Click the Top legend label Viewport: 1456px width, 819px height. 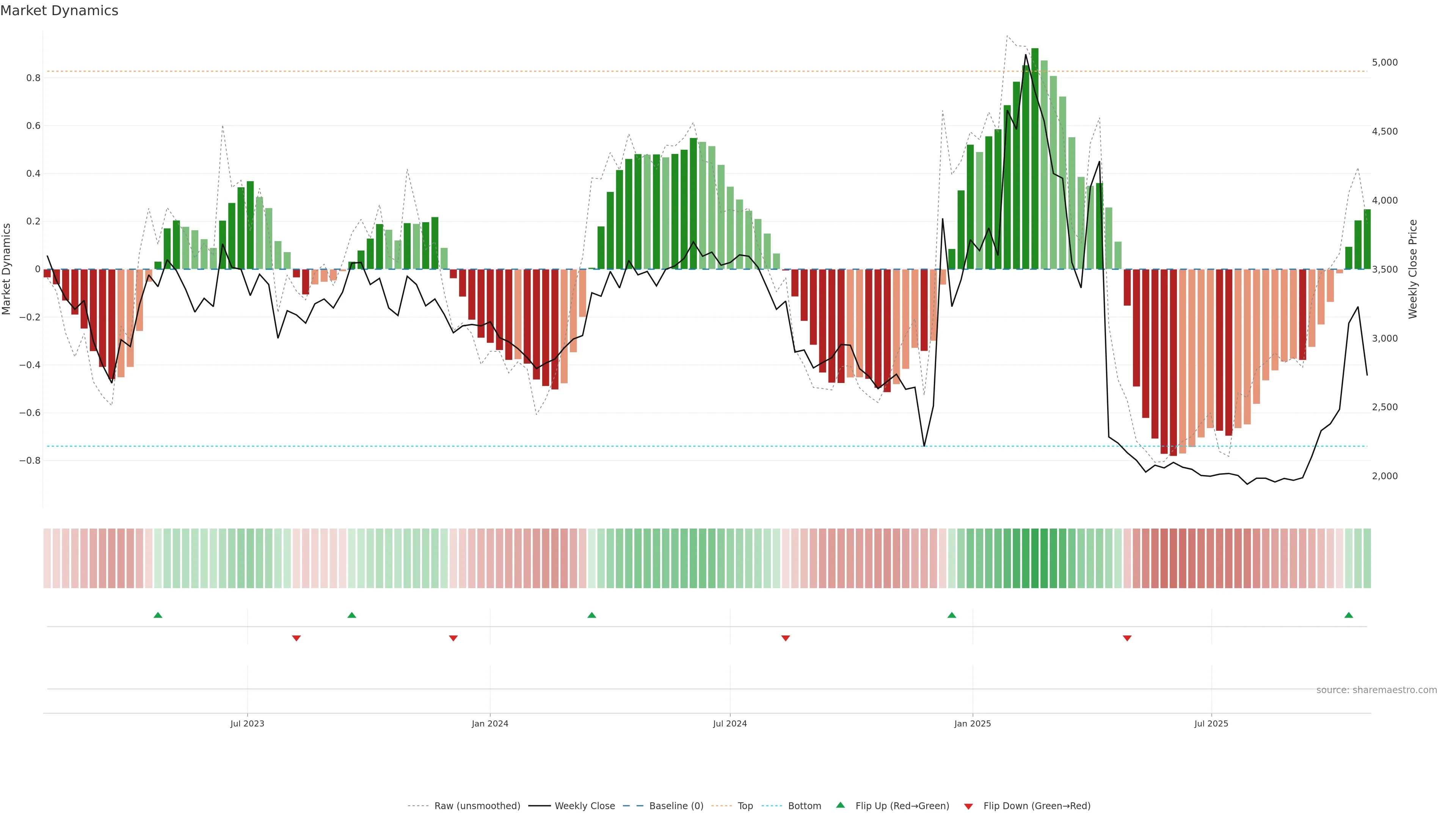coord(745,806)
